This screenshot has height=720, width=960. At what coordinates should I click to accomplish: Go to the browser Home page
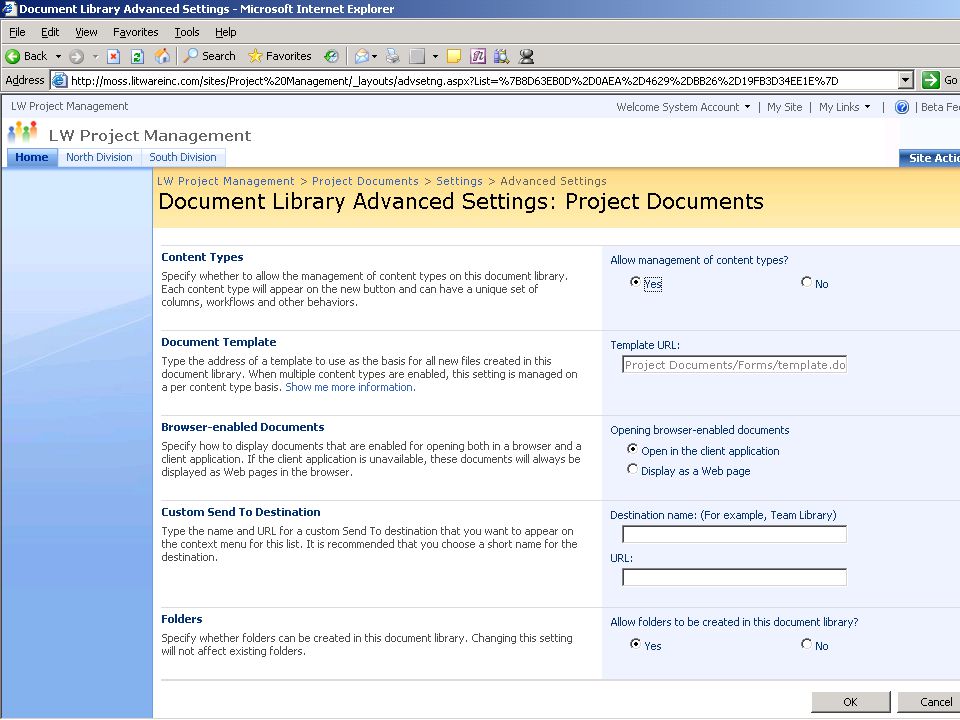[x=162, y=56]
